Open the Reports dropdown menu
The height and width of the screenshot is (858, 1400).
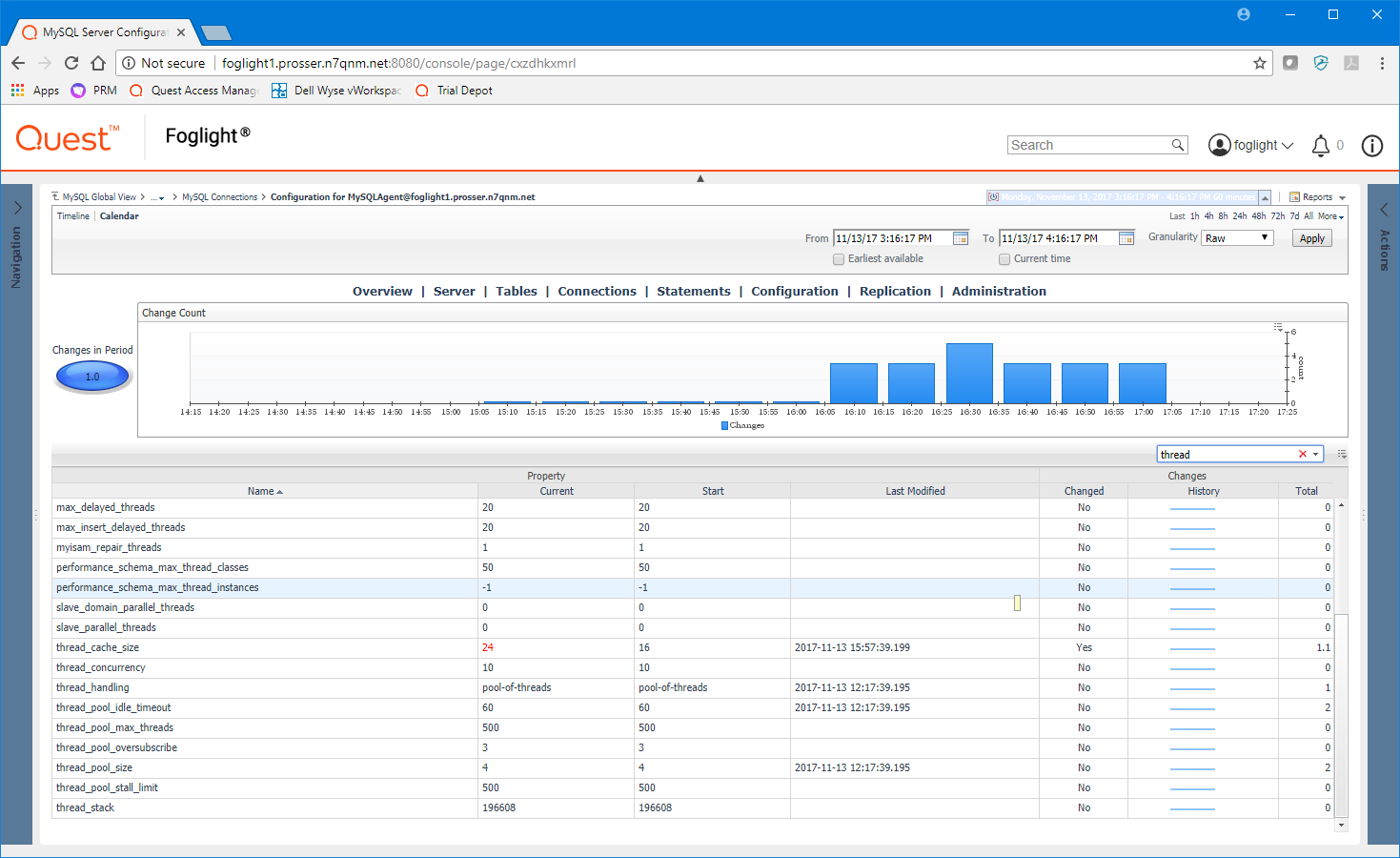tap(1317, 197)
